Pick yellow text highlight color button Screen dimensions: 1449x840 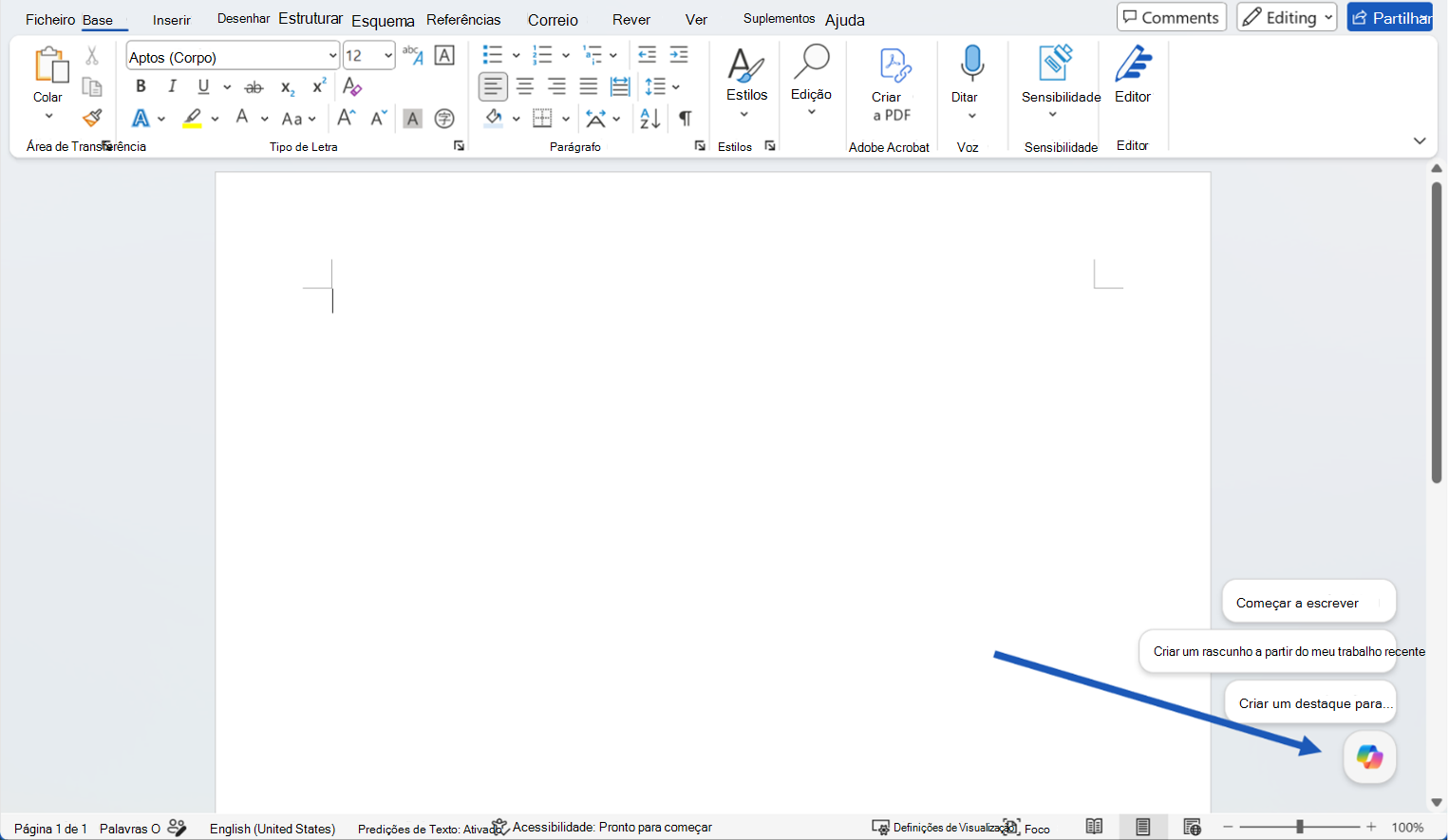(193, 119)
